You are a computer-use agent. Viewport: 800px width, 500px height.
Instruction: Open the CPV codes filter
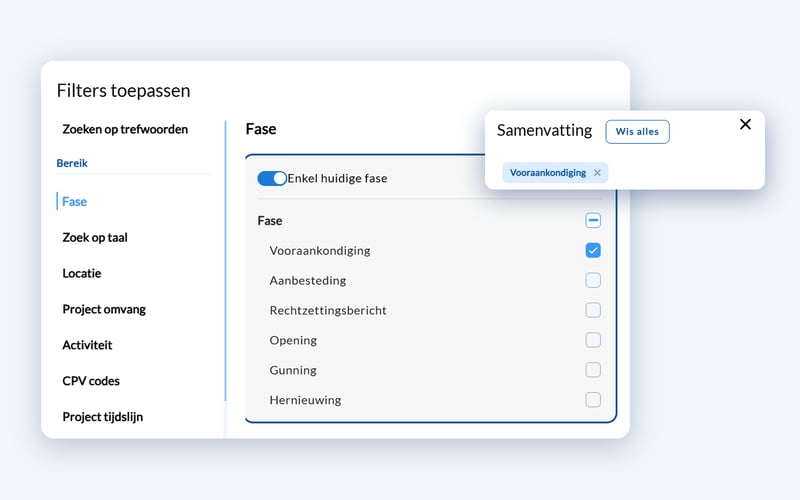coord(91,381)
